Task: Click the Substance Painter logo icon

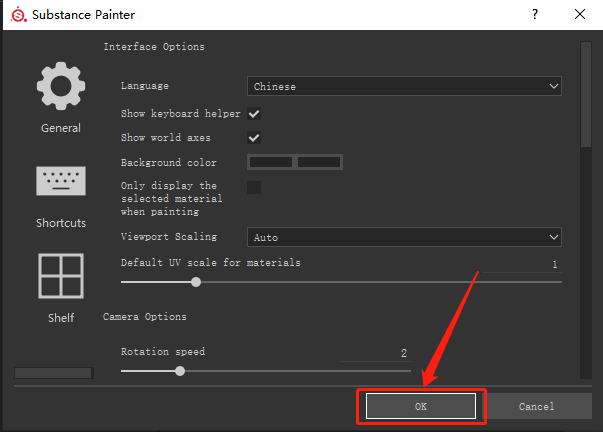Action: (x=18, y=15)
